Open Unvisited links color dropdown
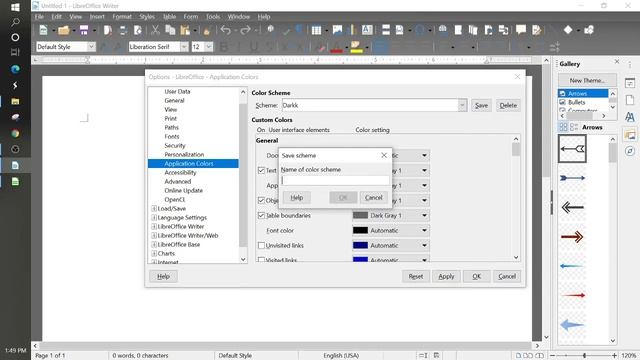The height and width of the screenshot is (360, 640). pyautogui.click(x=424, y=245)
